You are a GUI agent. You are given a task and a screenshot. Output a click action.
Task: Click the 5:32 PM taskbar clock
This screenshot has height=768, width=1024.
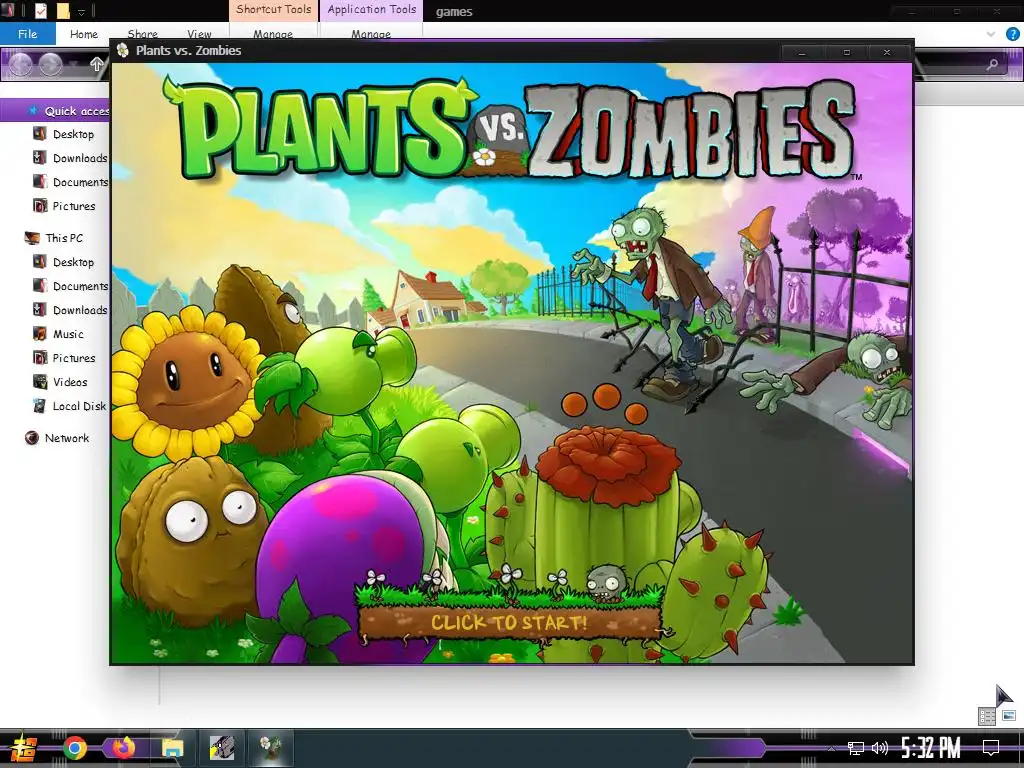(931, 748)
